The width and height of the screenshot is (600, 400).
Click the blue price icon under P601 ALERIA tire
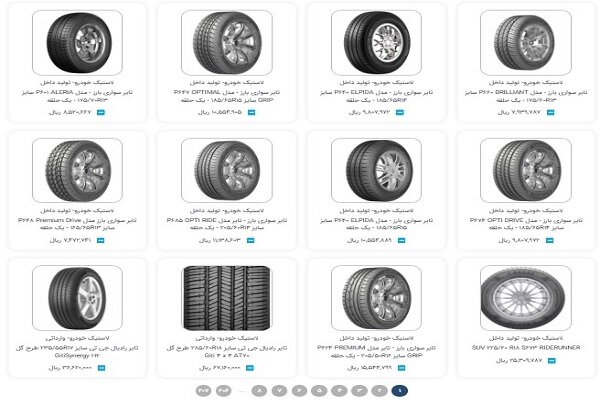coord(101,113)
